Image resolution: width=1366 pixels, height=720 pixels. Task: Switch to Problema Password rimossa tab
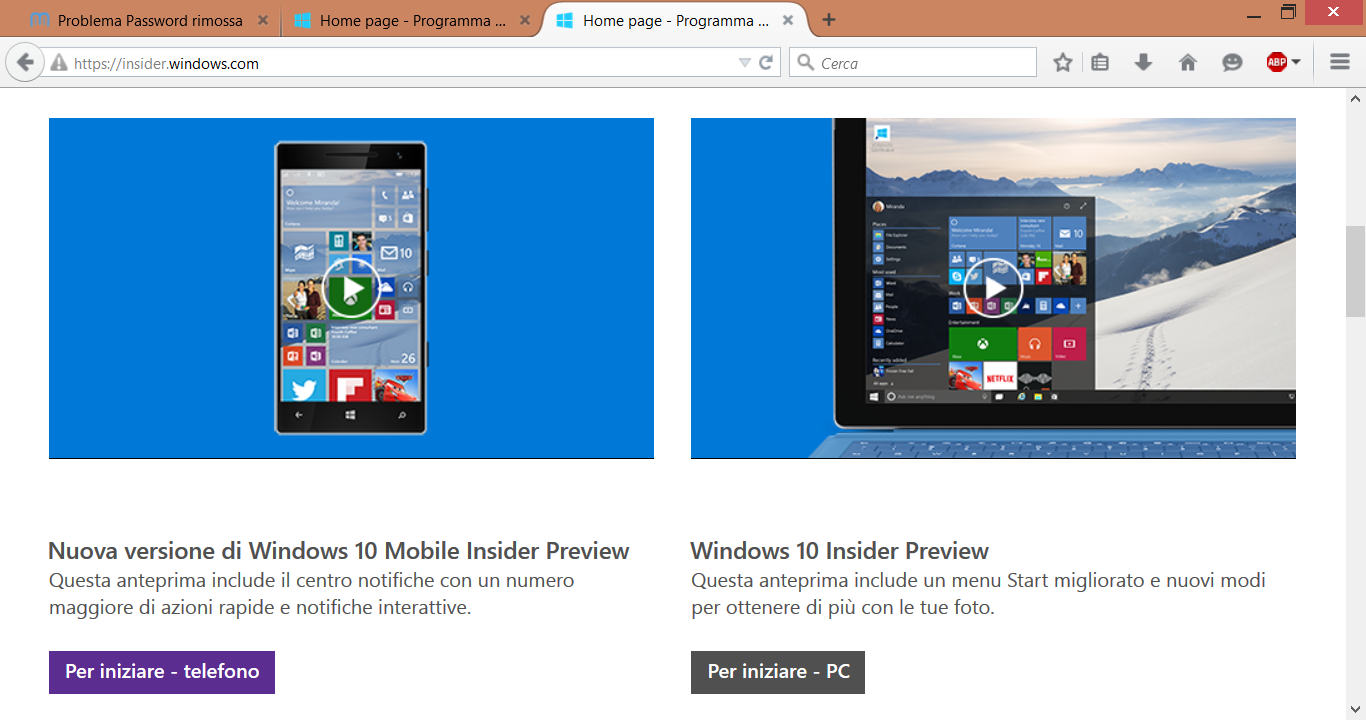point(151,20)
